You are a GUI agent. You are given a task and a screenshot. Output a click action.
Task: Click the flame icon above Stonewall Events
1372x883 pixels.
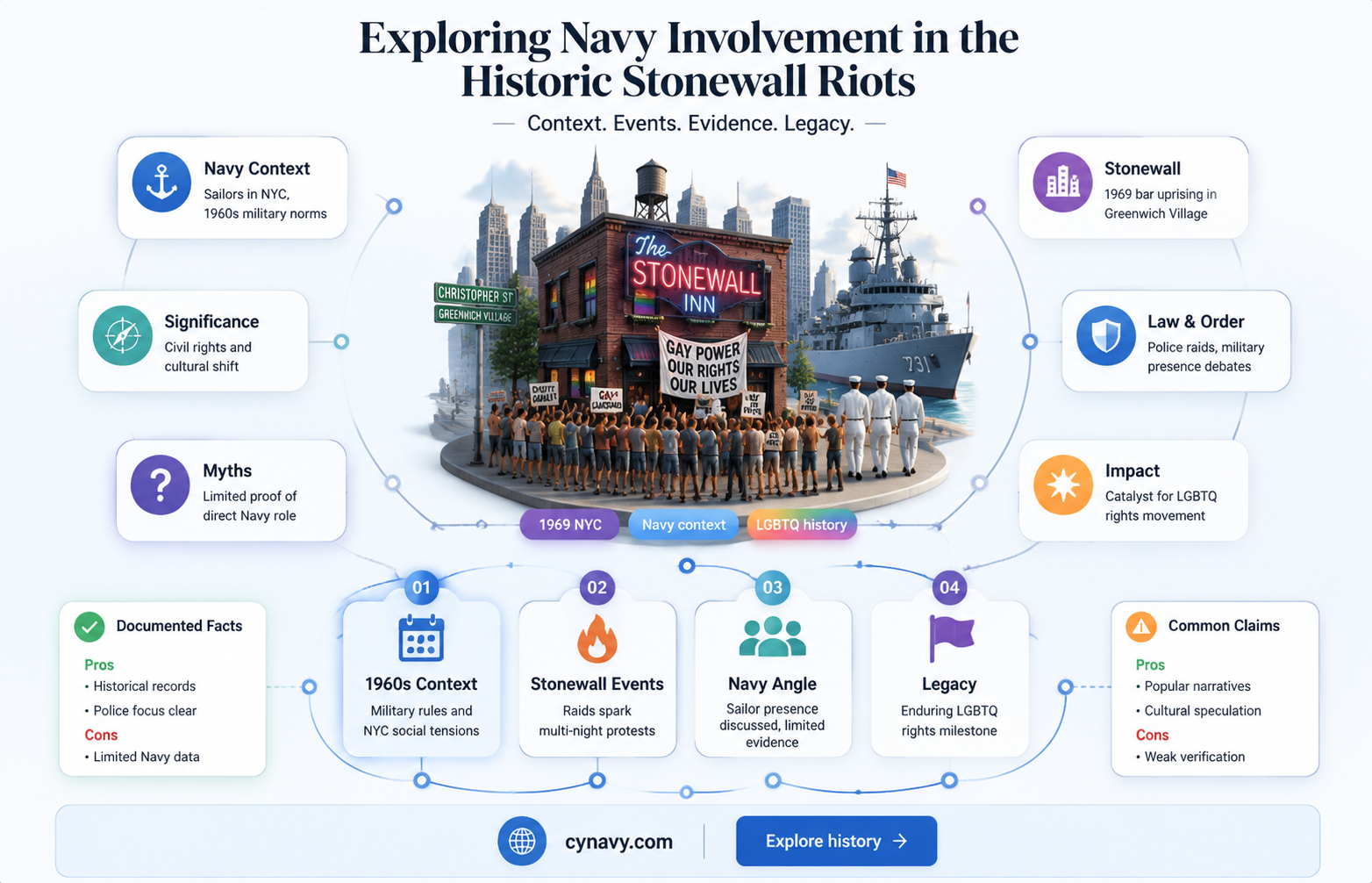point(597,638)
